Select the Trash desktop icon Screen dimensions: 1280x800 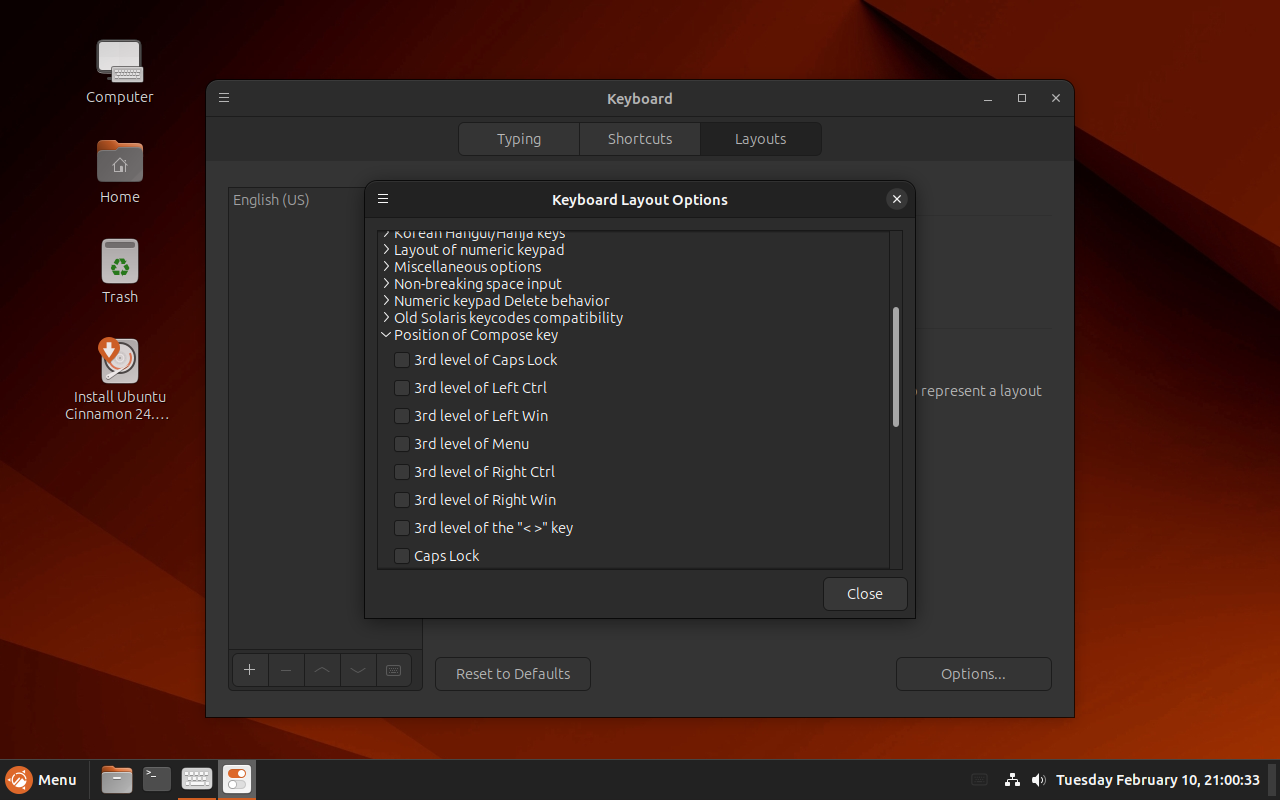[x=120, y=270]
